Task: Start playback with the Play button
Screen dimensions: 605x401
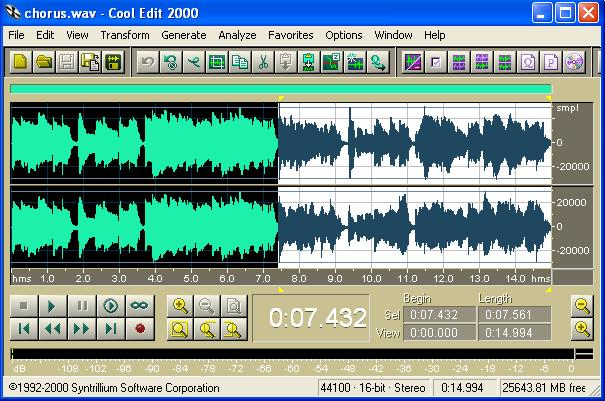Action: [52, 306]
